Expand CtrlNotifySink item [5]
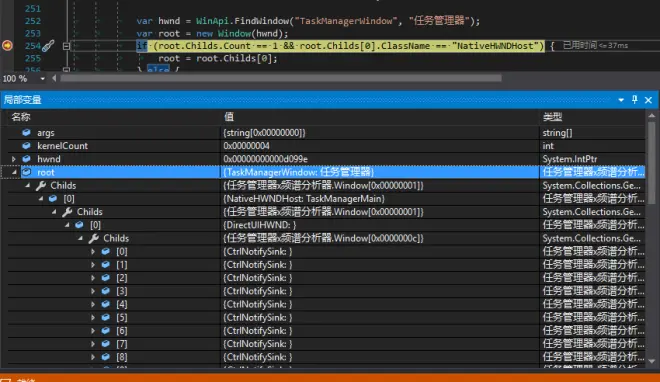Screen dimensions: 660x382 coord(93,318)
